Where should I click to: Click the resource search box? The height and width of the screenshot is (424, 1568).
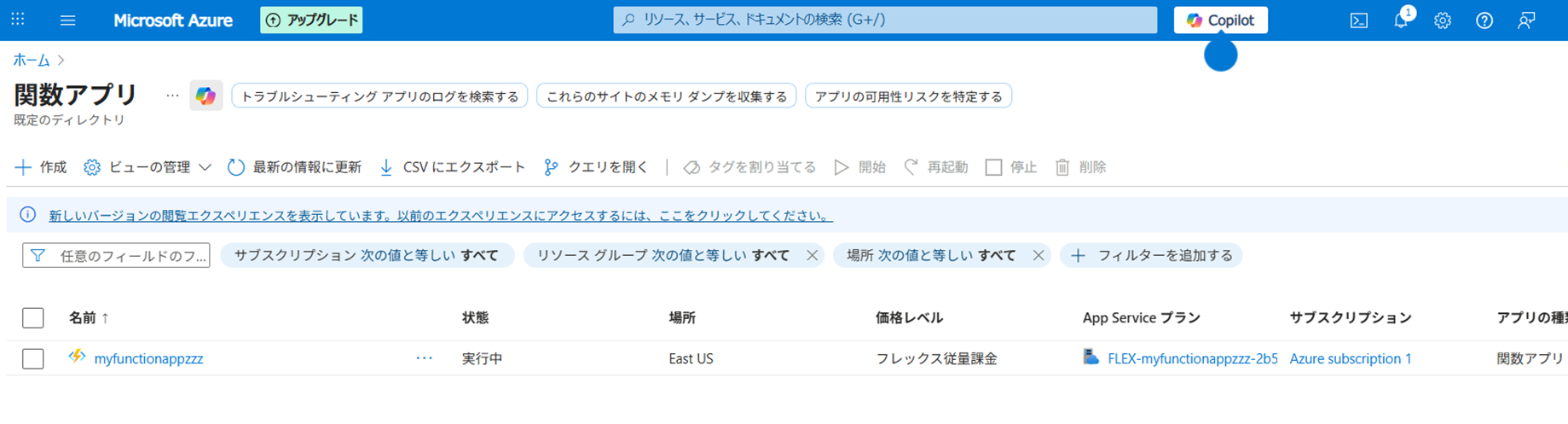(x=885, y=20)
